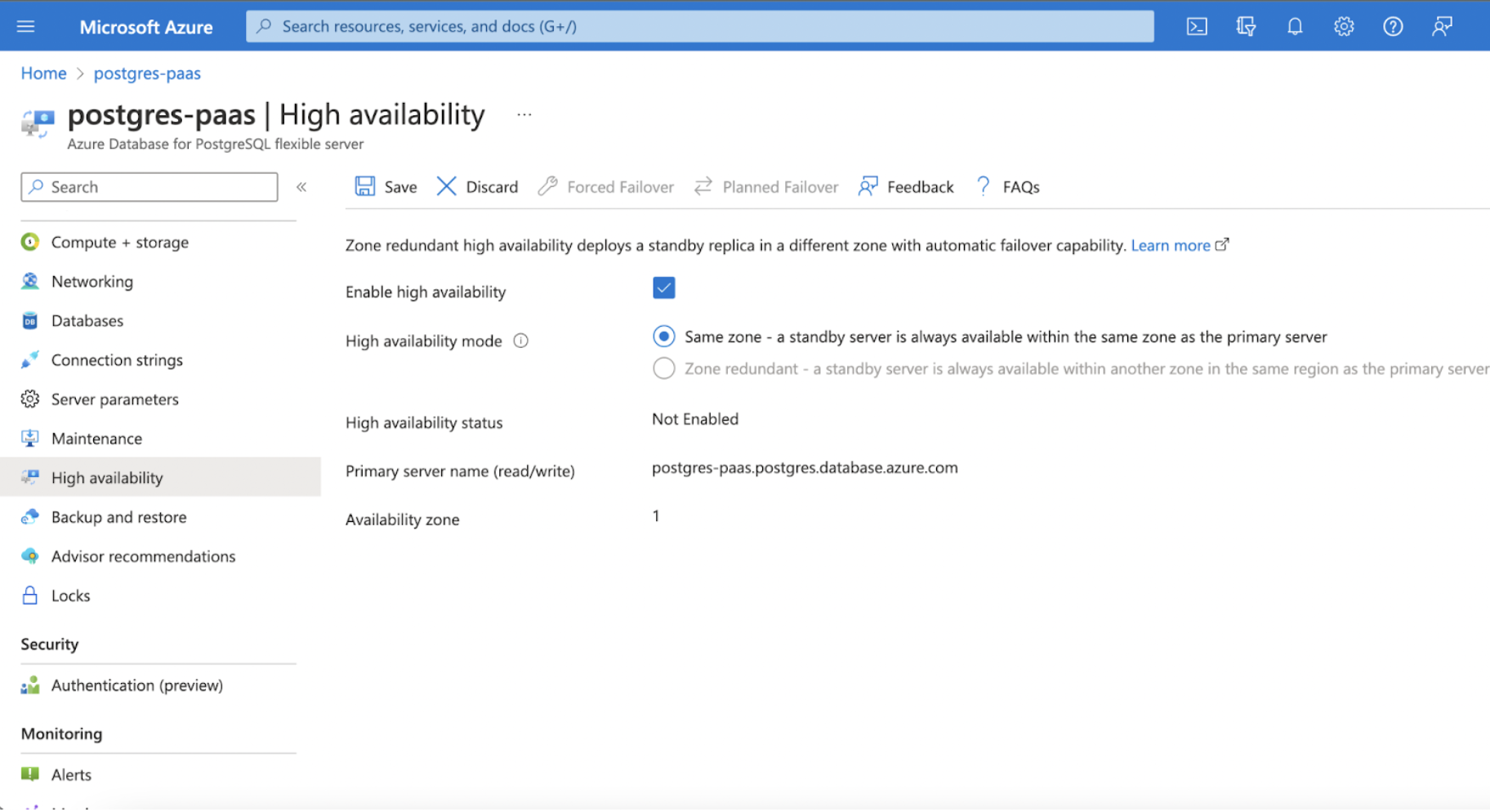
Task: Click the Save button label
Action: point(400,187)
